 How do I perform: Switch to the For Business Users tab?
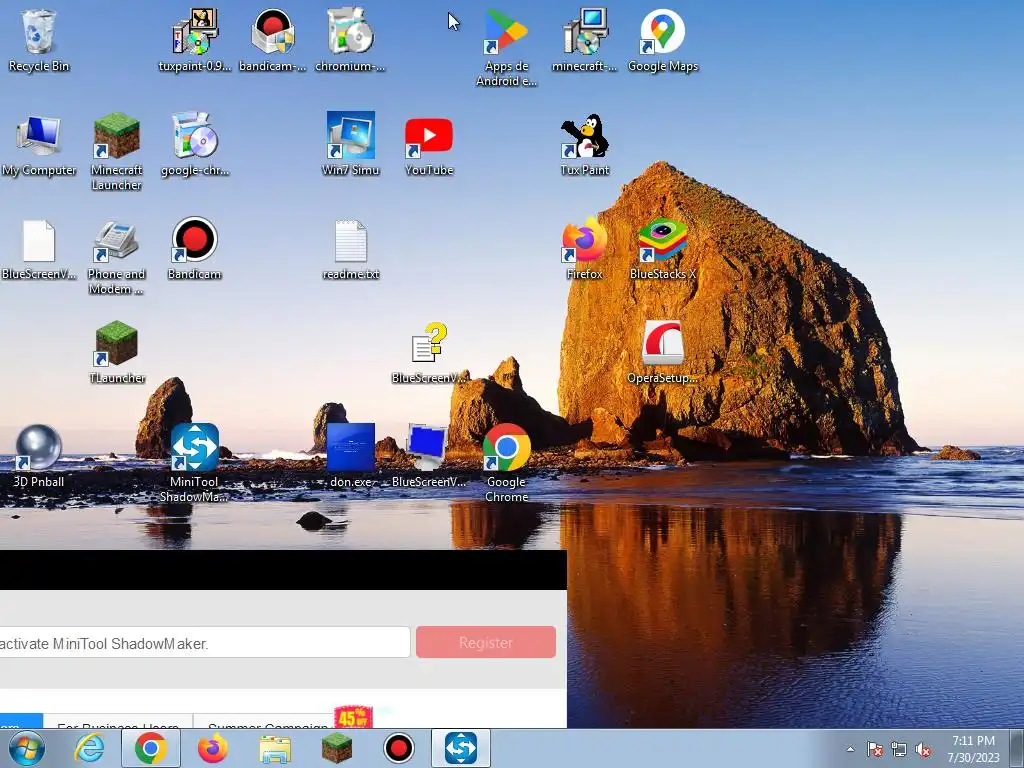118,722
